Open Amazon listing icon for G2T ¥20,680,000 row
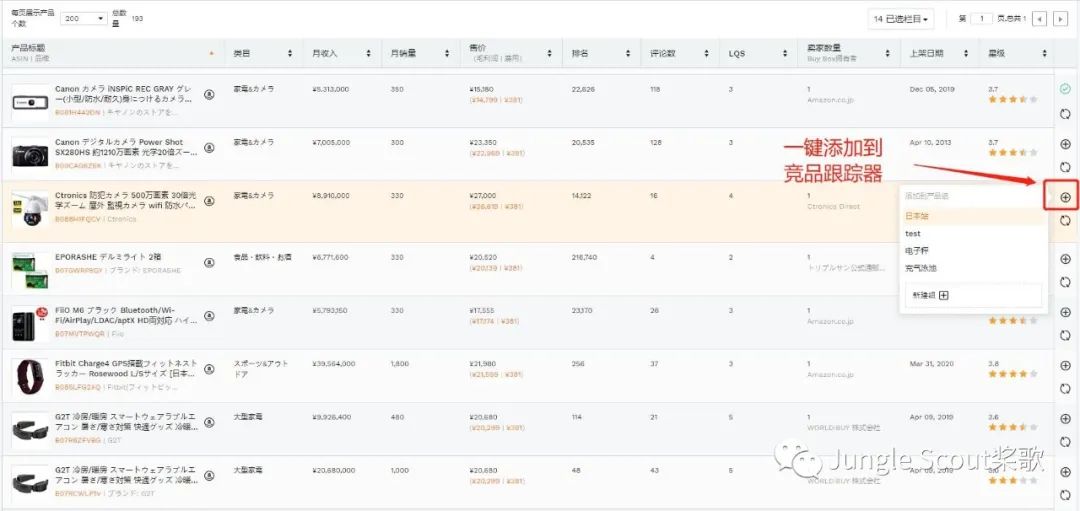This screenshot has width=1080, height=511. (x=209, y=475)
